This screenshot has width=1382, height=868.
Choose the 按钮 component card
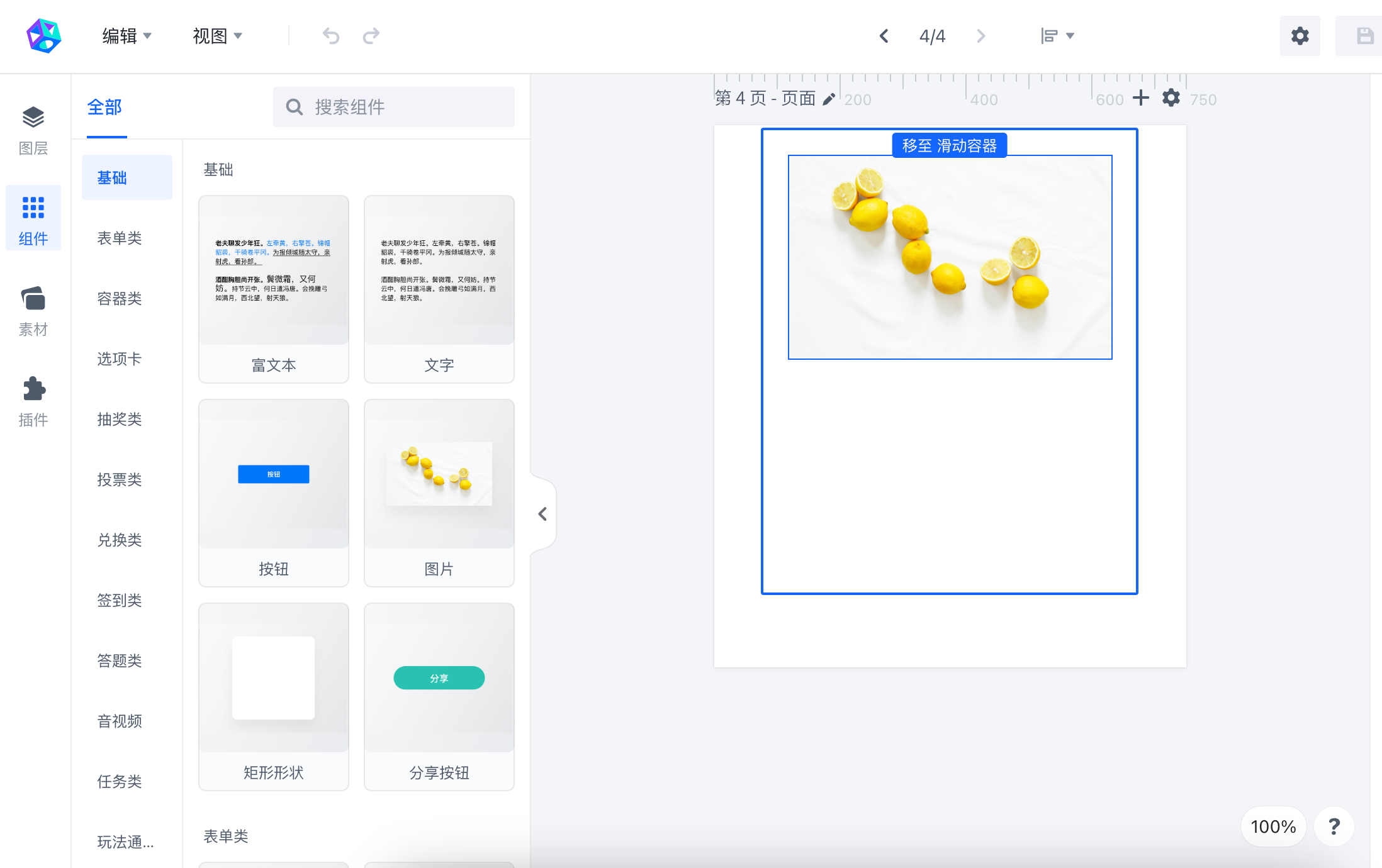pyautogui.click(x=274, y=493)
